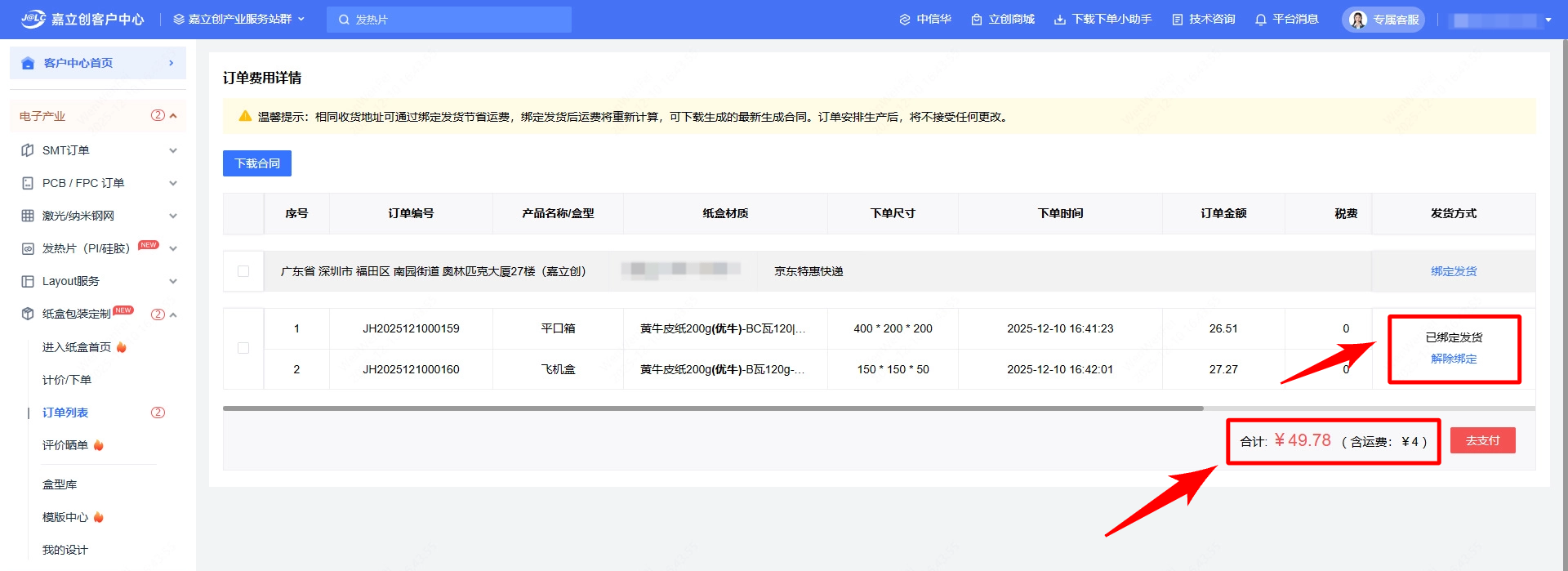Click the customer service avatar icon
Image resolution: width=1568 pixels, height=571 pixels.
(x=1357, y=20)
